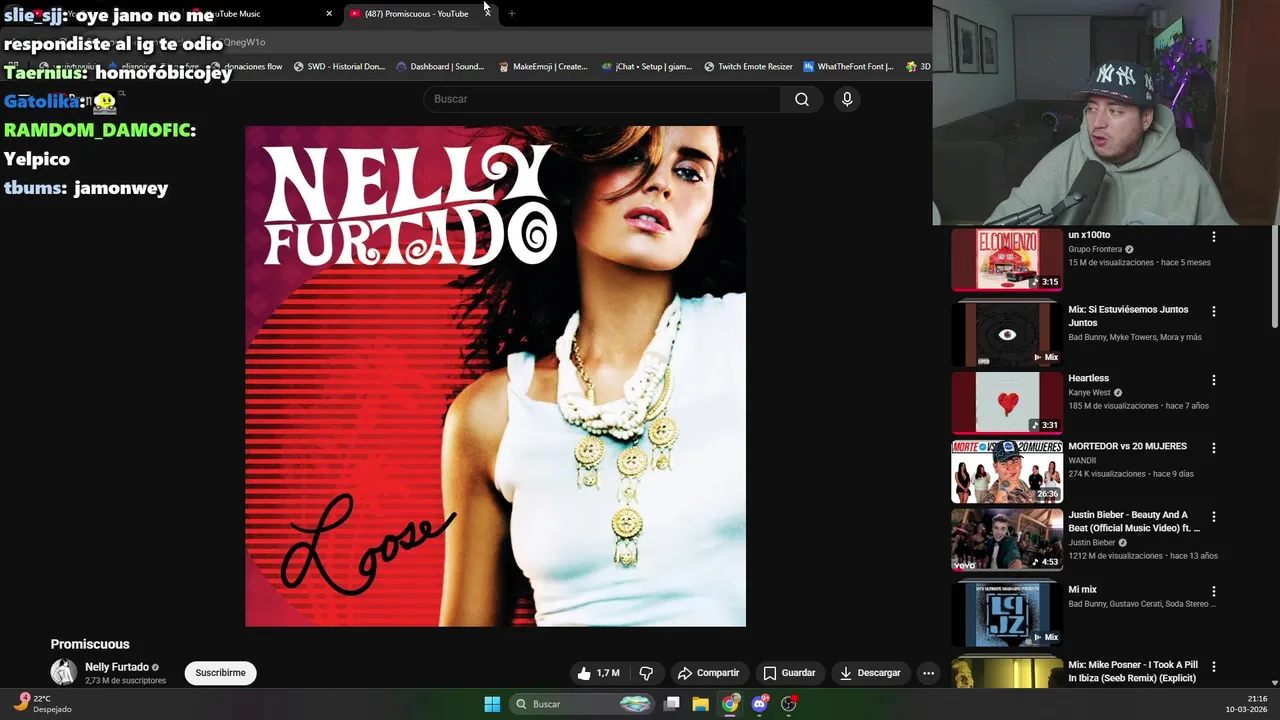Screen dimensions: 1280x720
Task: Click the page vertical scrollbar
Action: (x=1274, y=277)
